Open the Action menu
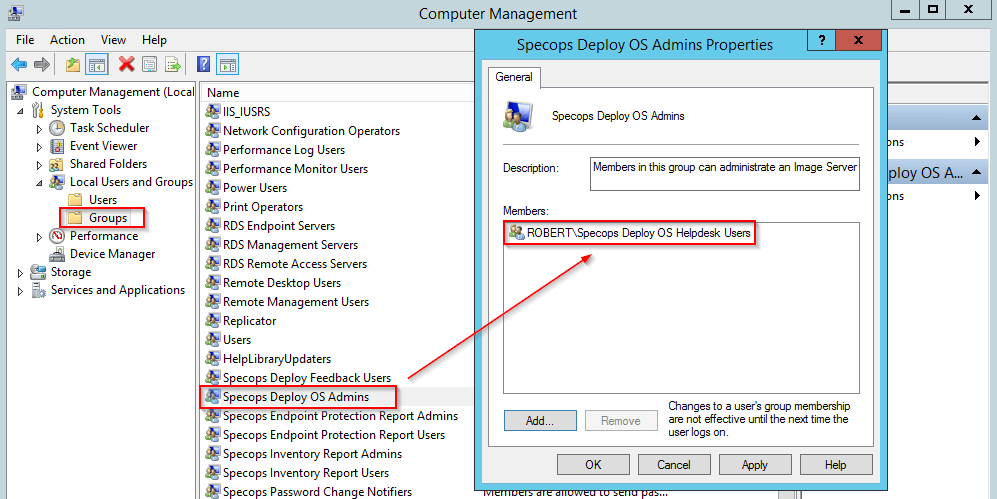 (67, 39)
